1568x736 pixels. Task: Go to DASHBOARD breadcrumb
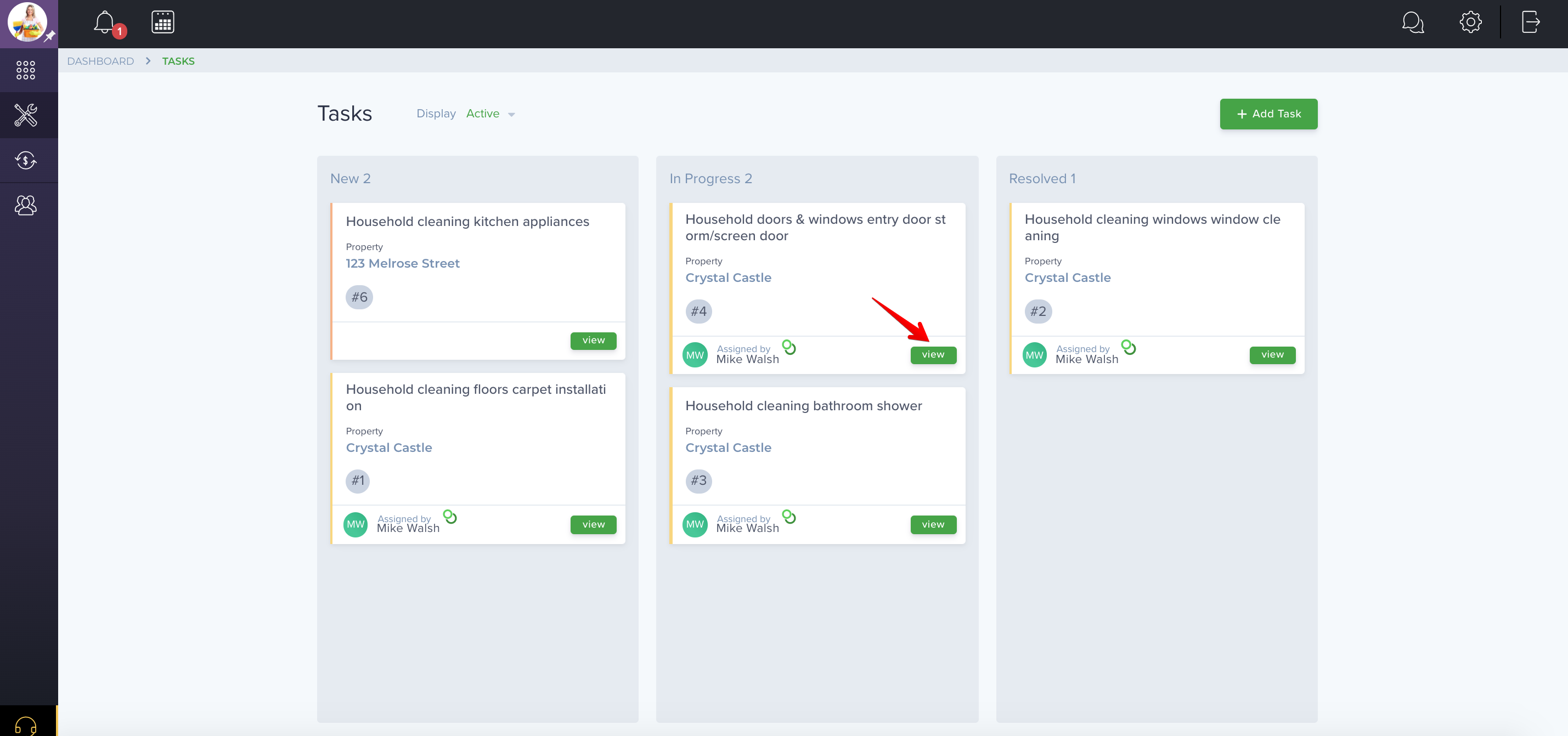[100, 61]
